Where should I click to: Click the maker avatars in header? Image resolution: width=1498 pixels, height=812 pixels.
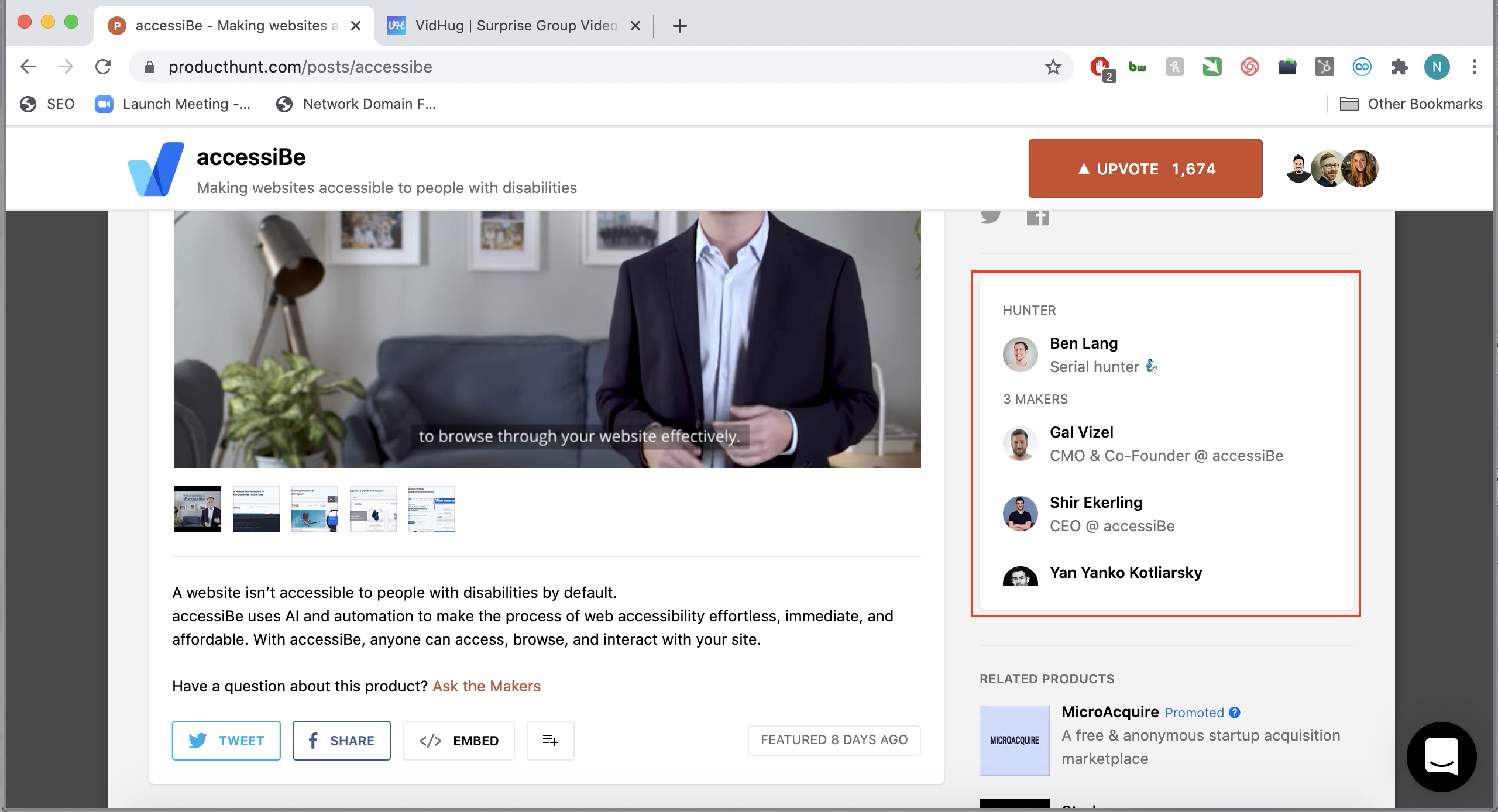point(1332,168)
